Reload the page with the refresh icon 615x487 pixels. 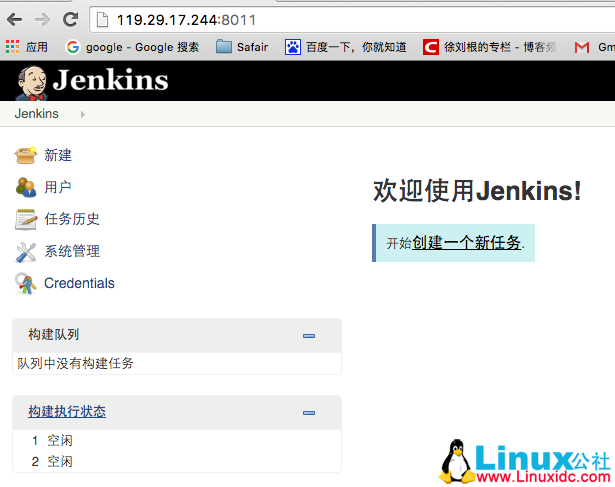point(71,19)
